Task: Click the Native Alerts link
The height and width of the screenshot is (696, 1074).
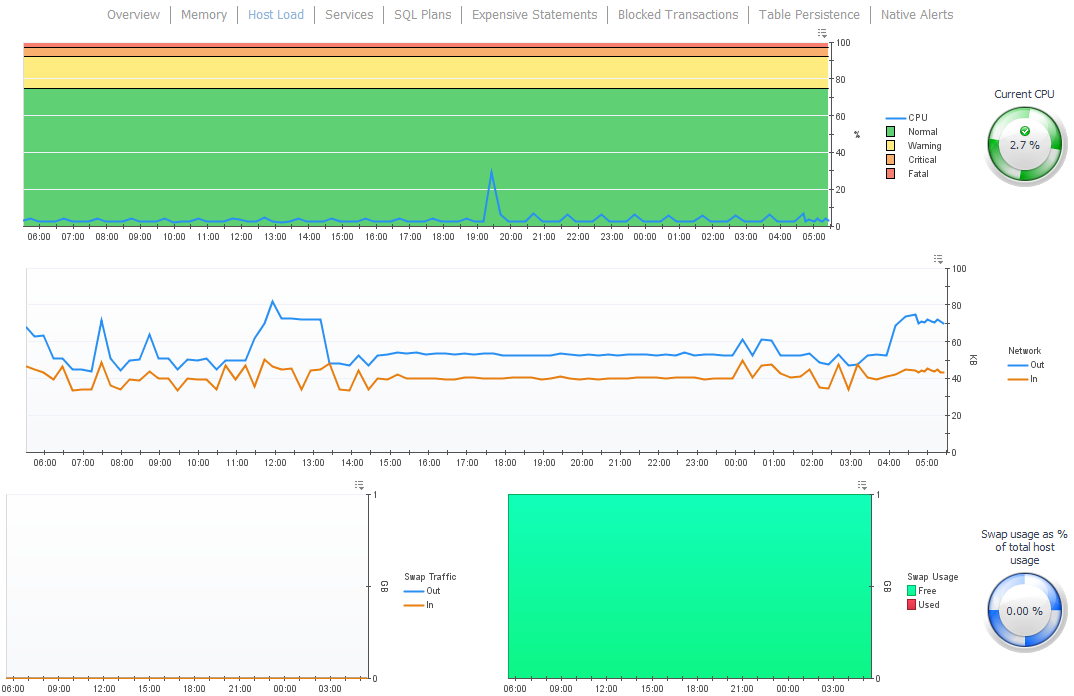Action: coord(916,14)
